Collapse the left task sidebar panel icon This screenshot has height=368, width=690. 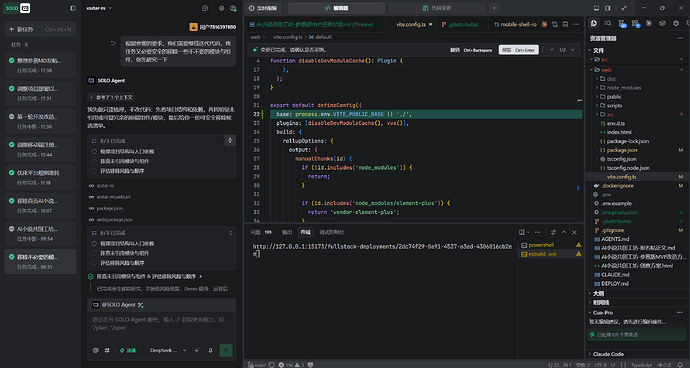click(x=73, y=8)
